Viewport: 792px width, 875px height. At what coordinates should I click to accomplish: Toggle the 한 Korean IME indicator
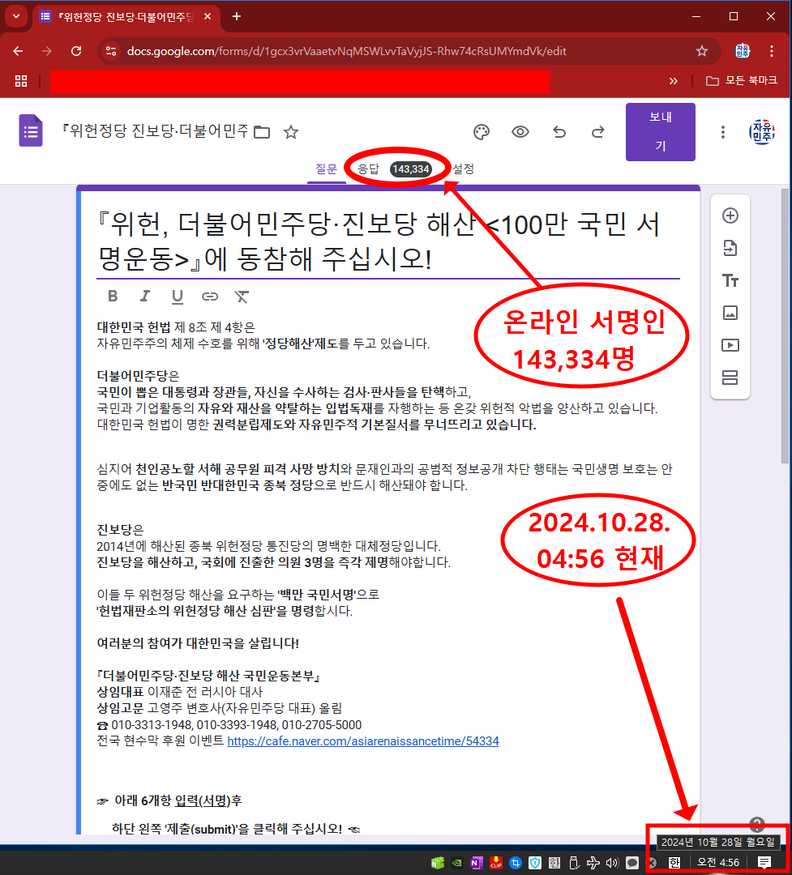674,863
